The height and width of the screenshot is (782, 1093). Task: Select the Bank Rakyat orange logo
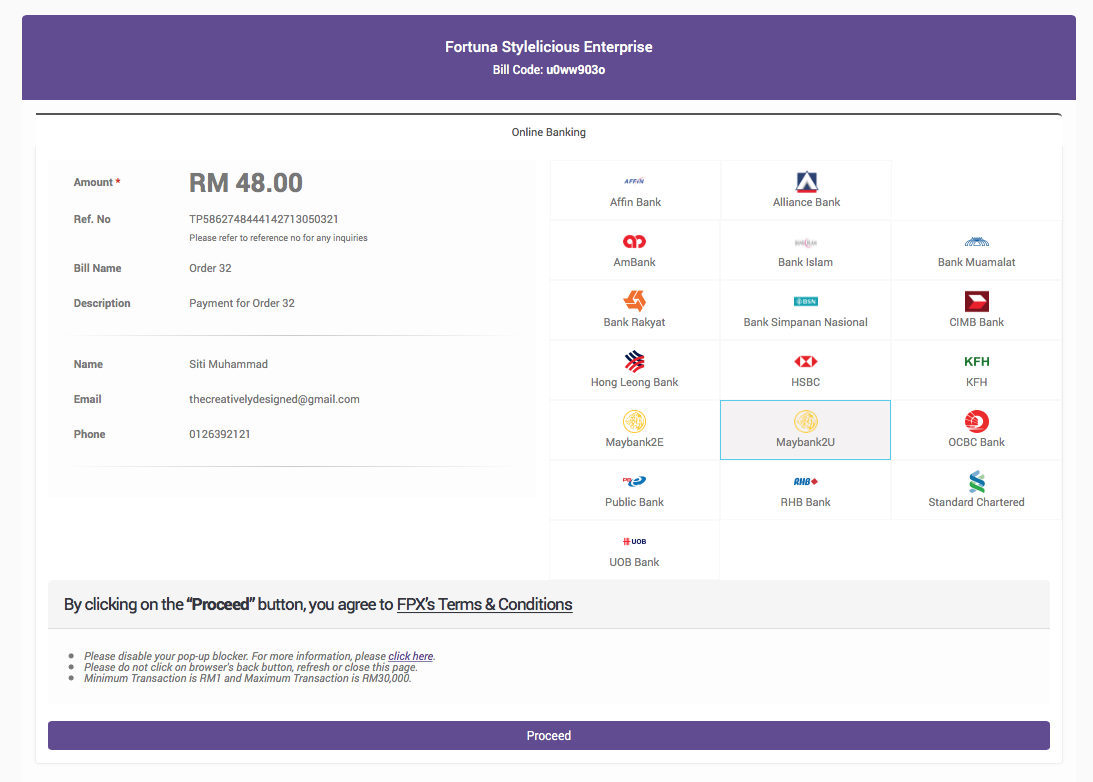[x=634, y=301]
